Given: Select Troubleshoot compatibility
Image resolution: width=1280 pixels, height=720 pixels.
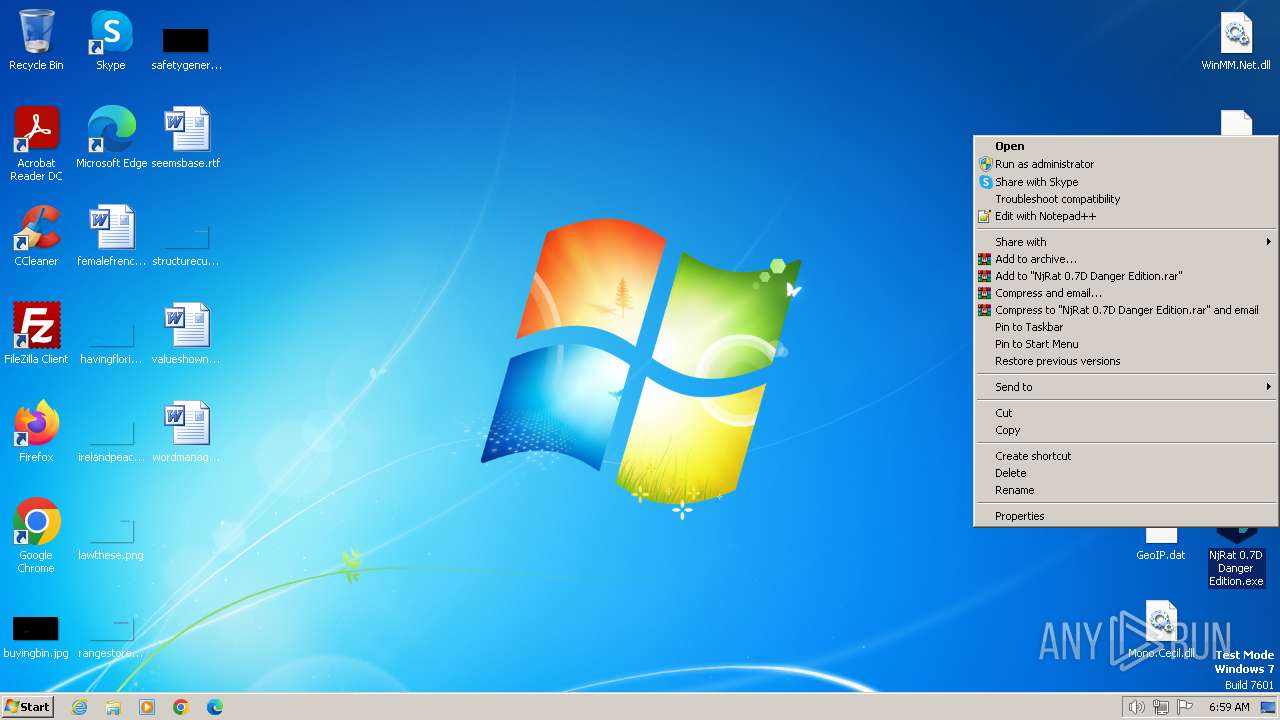Looking at the screenshot, I should [1126, 199].
